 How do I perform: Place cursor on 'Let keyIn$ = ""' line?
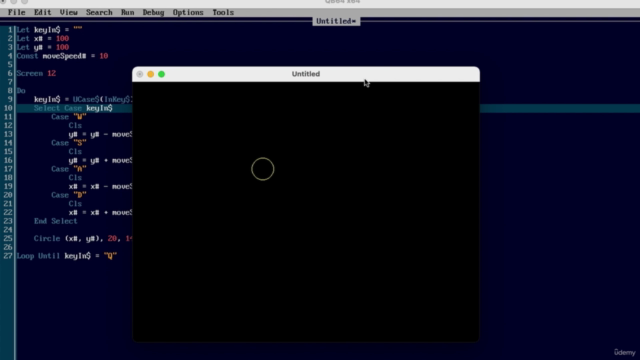point(49,30)
